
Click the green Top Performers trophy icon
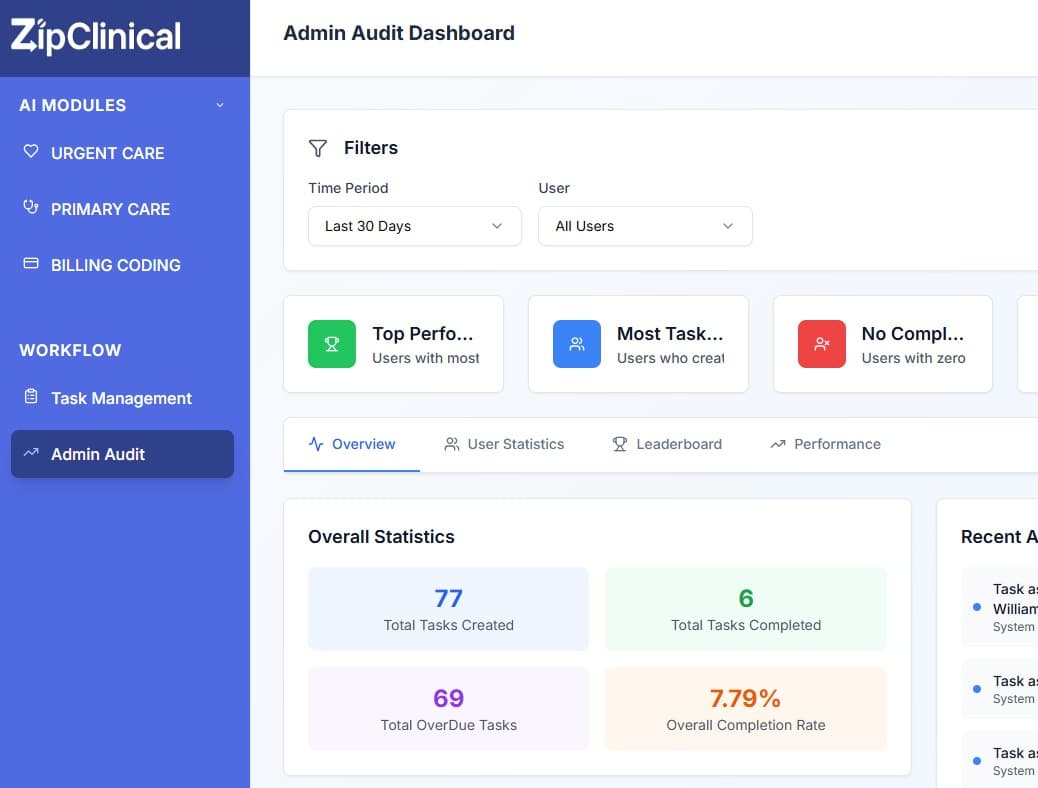tap(331, 343)
